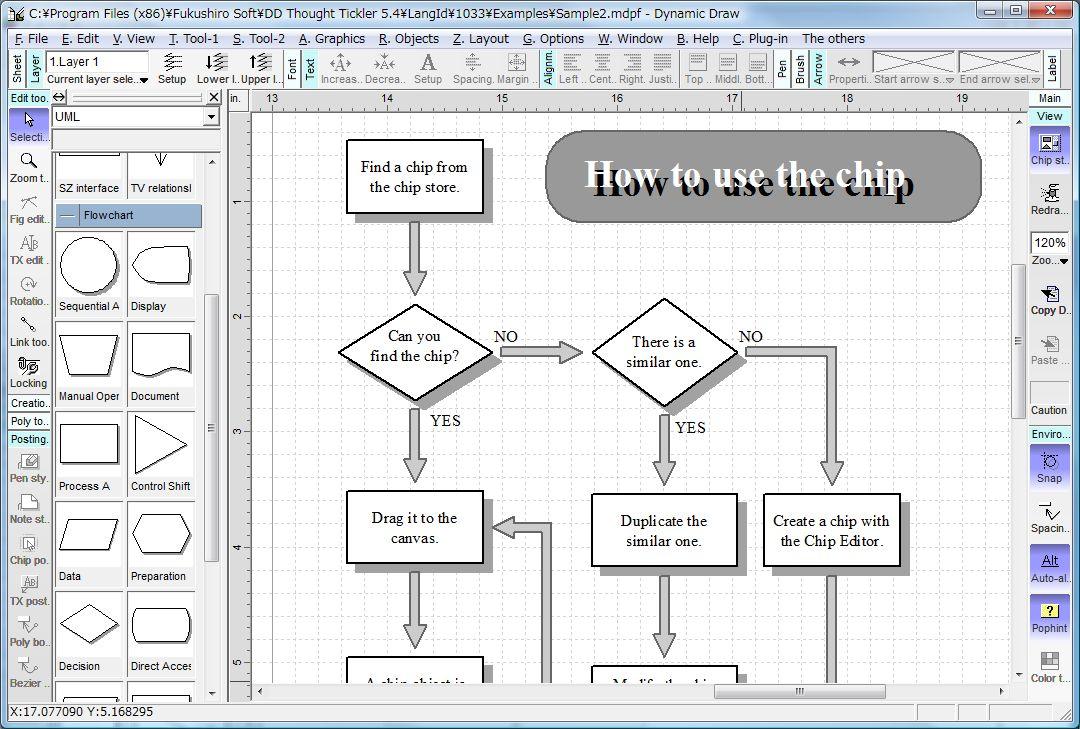Select the TX posting tool
Screen dimensions: 1080x729
click(29, 591)
